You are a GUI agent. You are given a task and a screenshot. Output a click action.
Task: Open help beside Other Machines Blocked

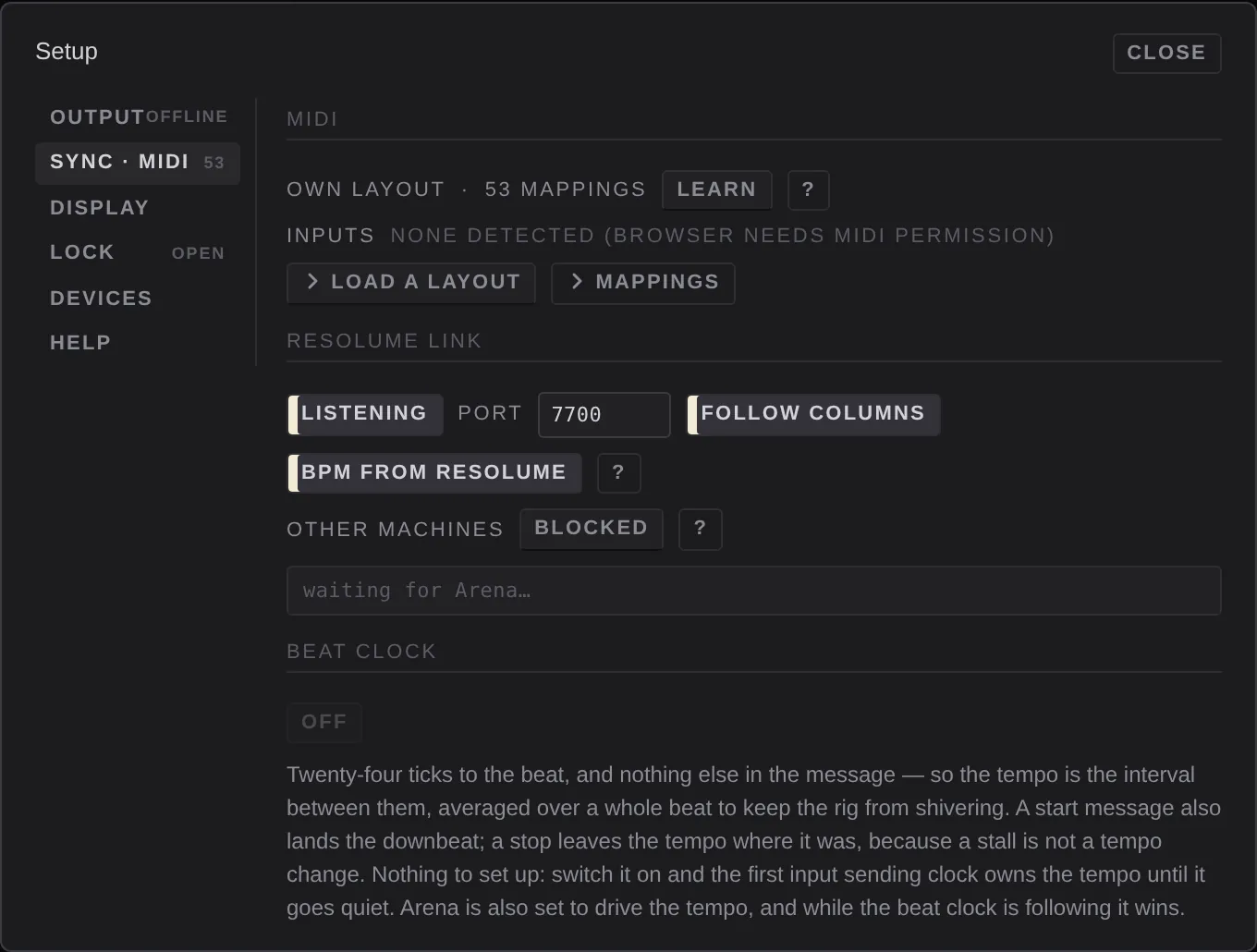coord(700,529)
